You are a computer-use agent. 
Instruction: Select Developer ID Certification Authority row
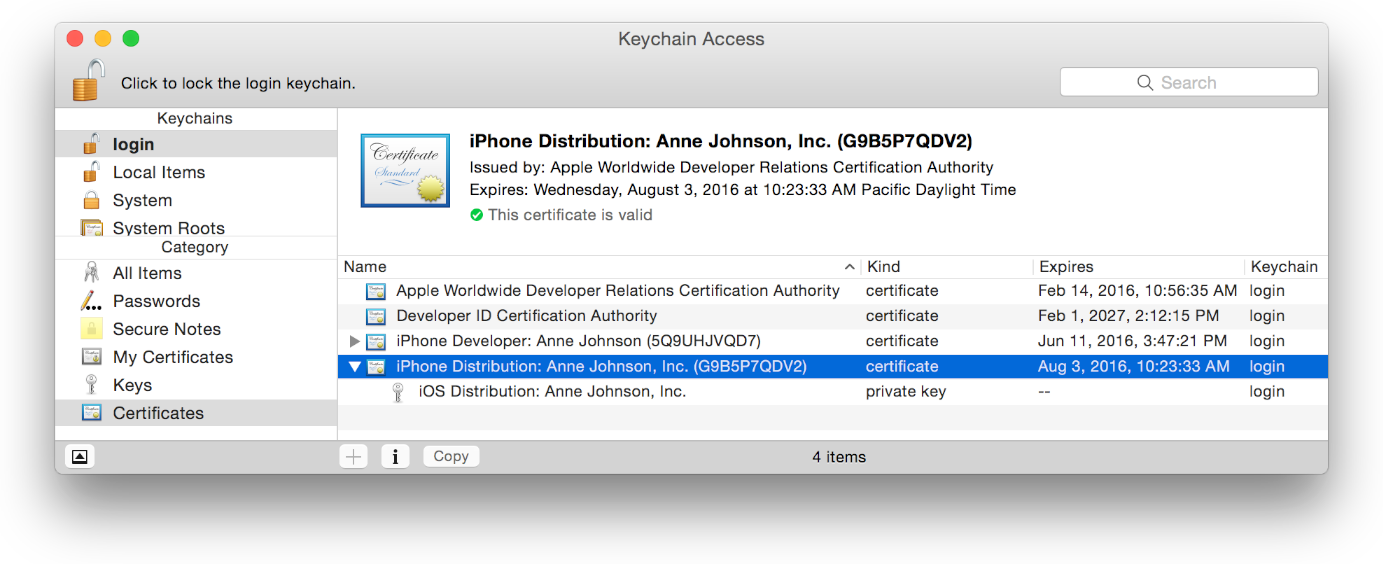coord(833,316)
